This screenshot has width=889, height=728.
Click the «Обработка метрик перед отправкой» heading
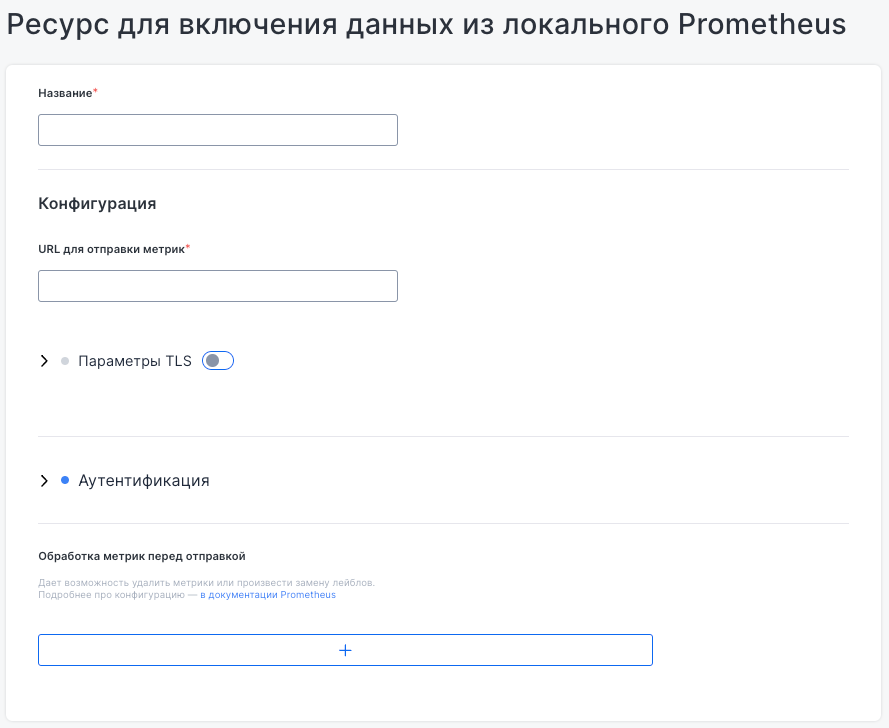(141, 556)
